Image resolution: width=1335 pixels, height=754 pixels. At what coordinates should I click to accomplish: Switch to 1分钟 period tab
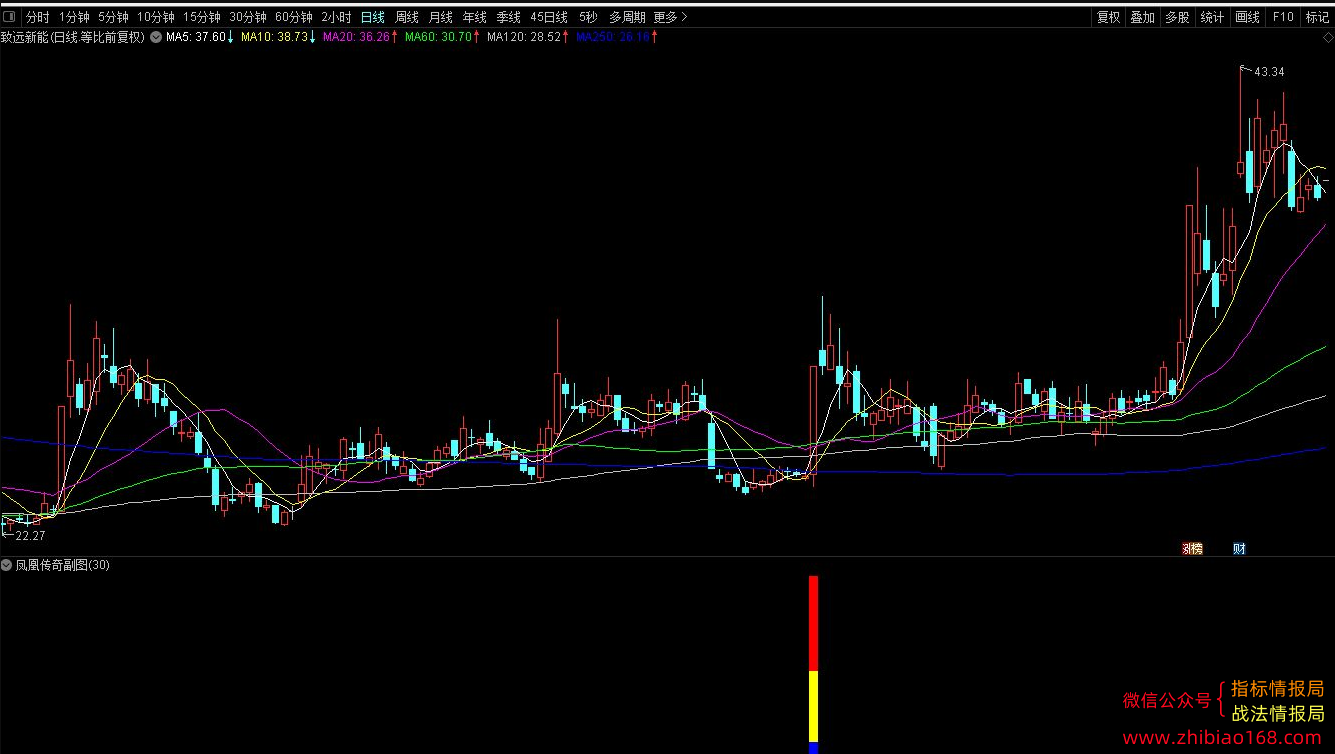(74, 17)
